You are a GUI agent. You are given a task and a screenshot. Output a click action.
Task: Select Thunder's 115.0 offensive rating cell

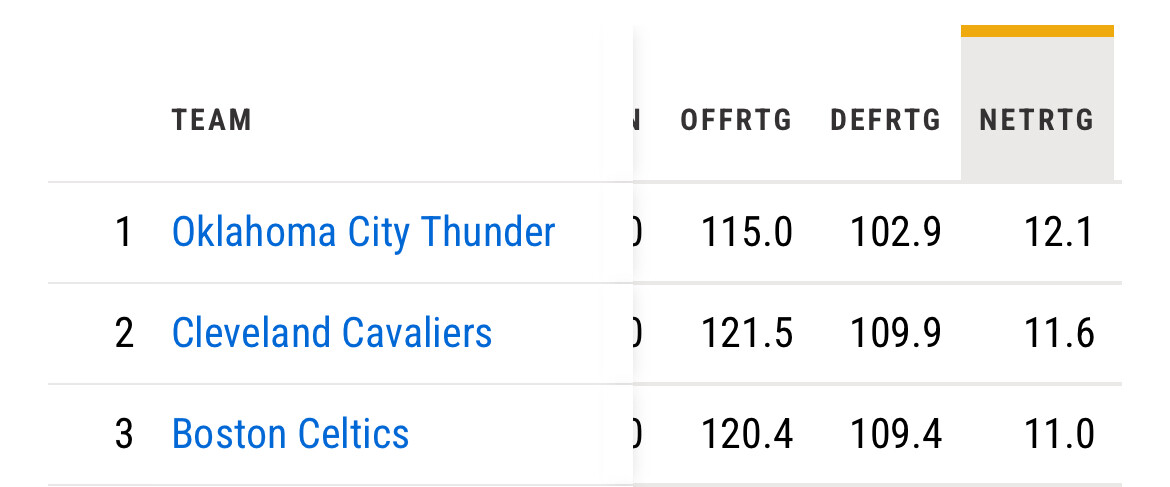tap(746, 232)
